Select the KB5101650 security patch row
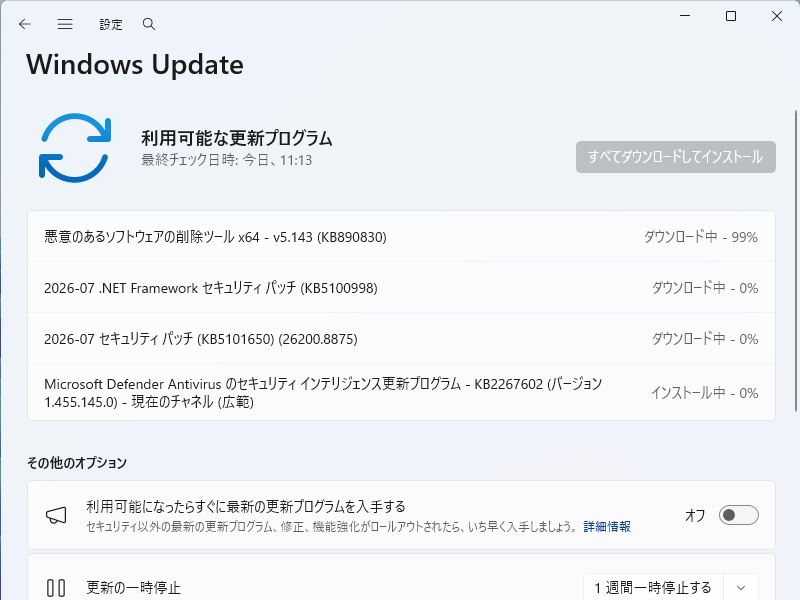The height and width of the screenshot is (600, 800). pyautogui.click(x=402, y=339)
